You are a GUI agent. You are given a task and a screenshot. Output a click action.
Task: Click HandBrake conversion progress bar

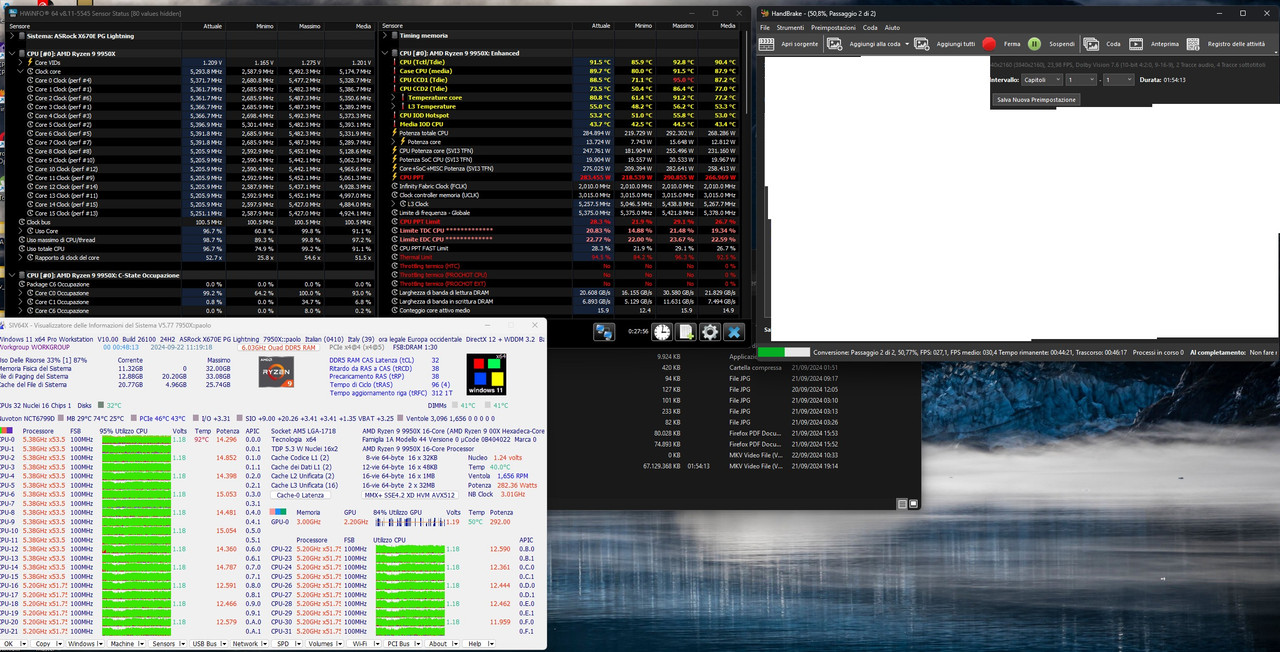785,352
